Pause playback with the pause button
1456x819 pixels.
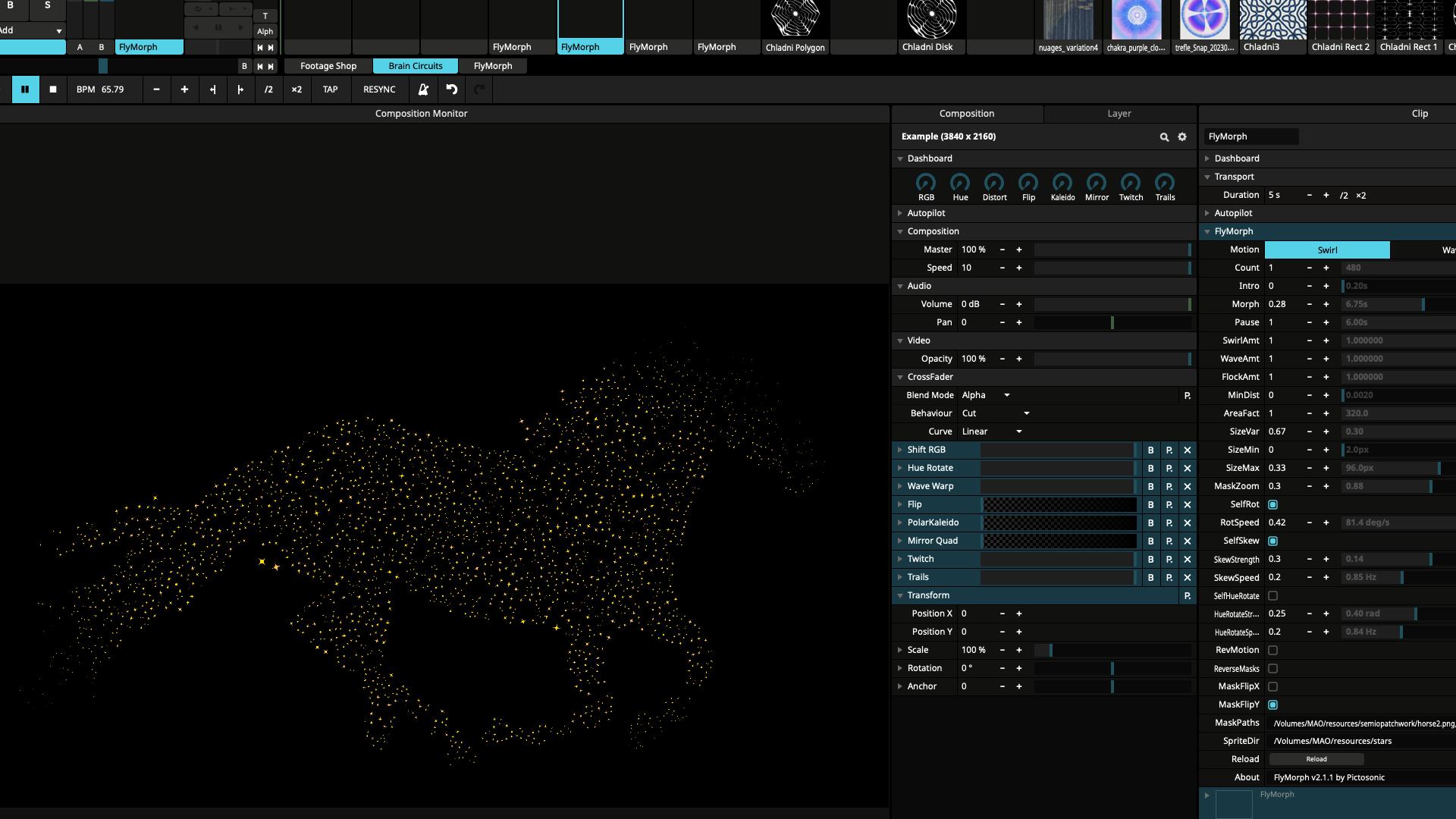coord(25,89)
